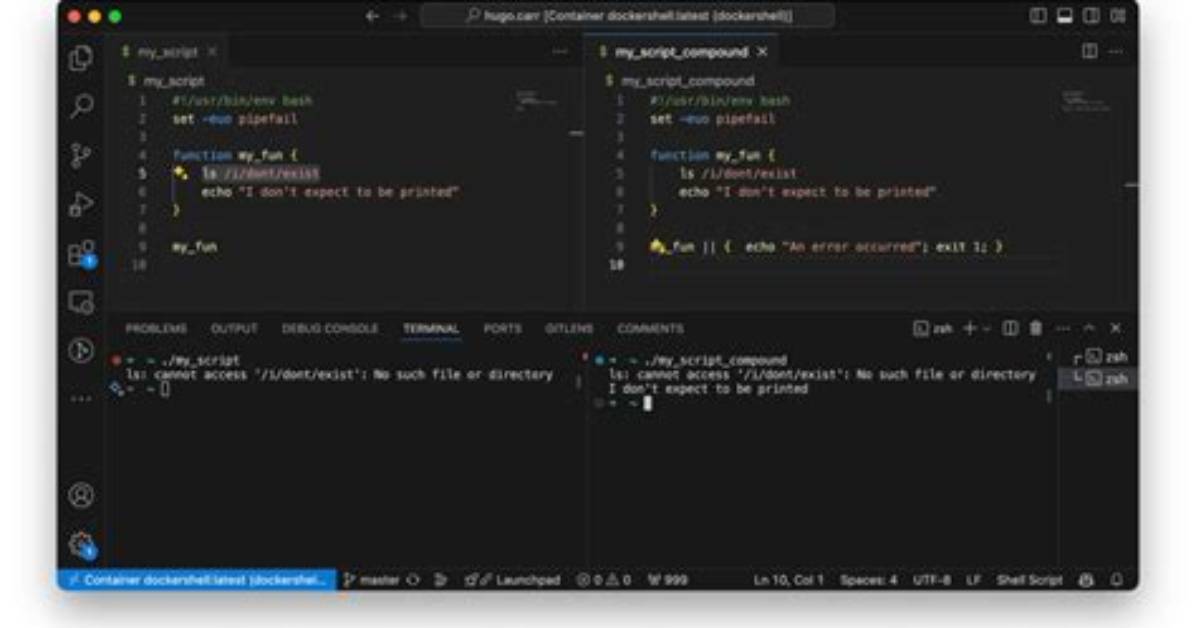This screenshot has height=628, width=1196.
Task: Open the Source Control view
Action: pos(81,155)
